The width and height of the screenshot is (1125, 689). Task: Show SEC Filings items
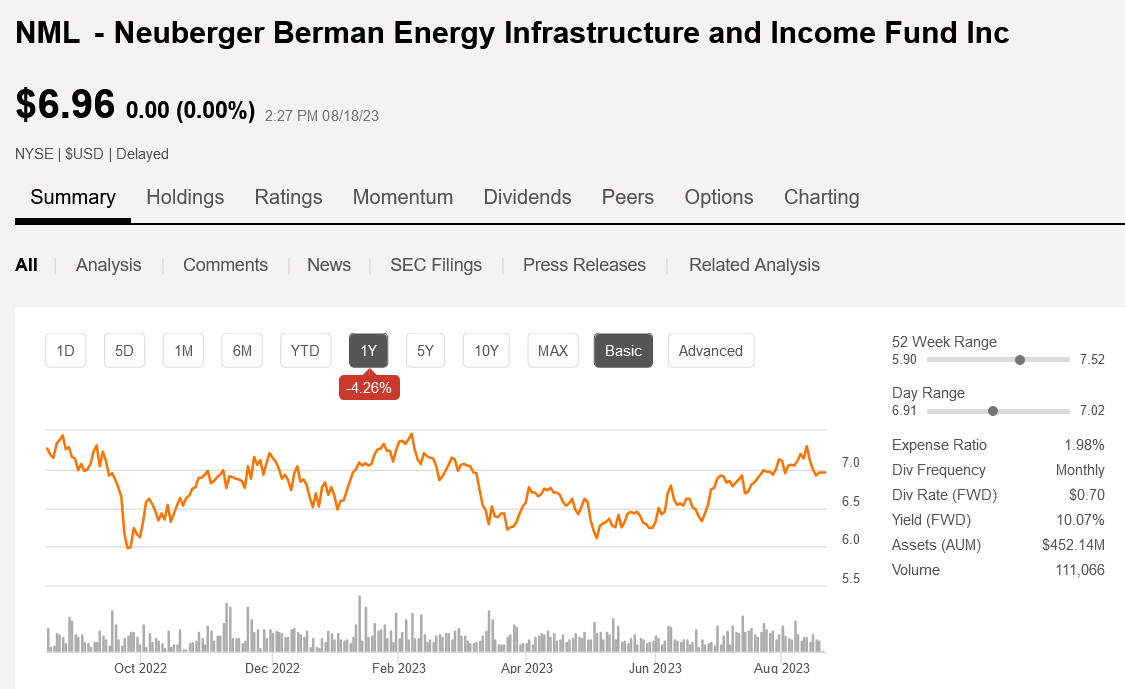(x=435, y=265)
